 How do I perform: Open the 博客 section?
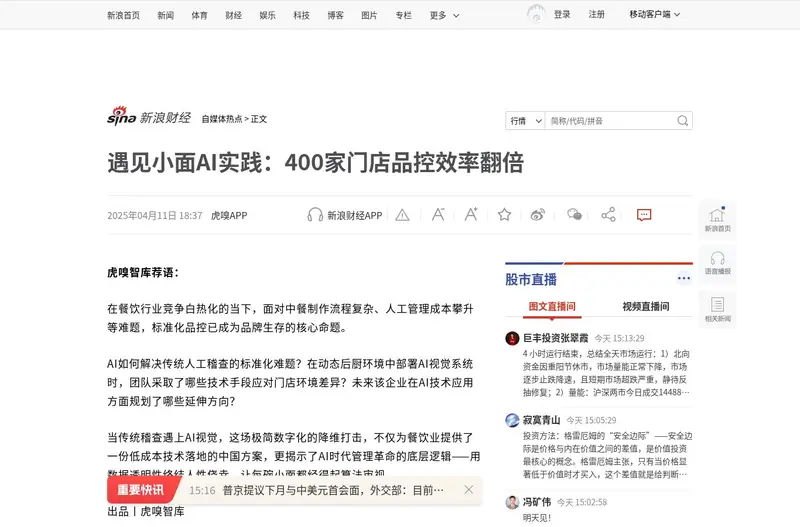coord(335,15)
